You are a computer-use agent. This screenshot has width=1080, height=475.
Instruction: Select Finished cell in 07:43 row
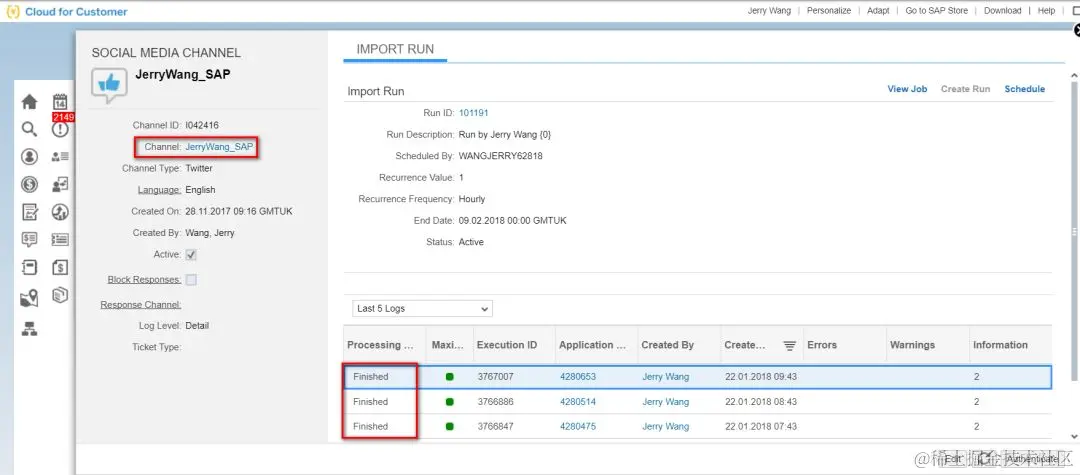(x=384, y=426)
